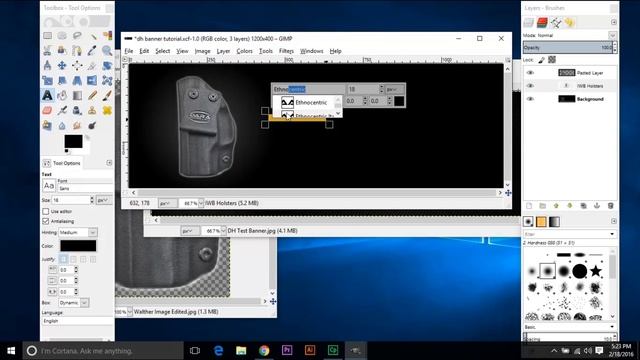The height and width of the screenshot is (360, 640).
Task: Select the Pencil tool
Action: coord(92,95)
